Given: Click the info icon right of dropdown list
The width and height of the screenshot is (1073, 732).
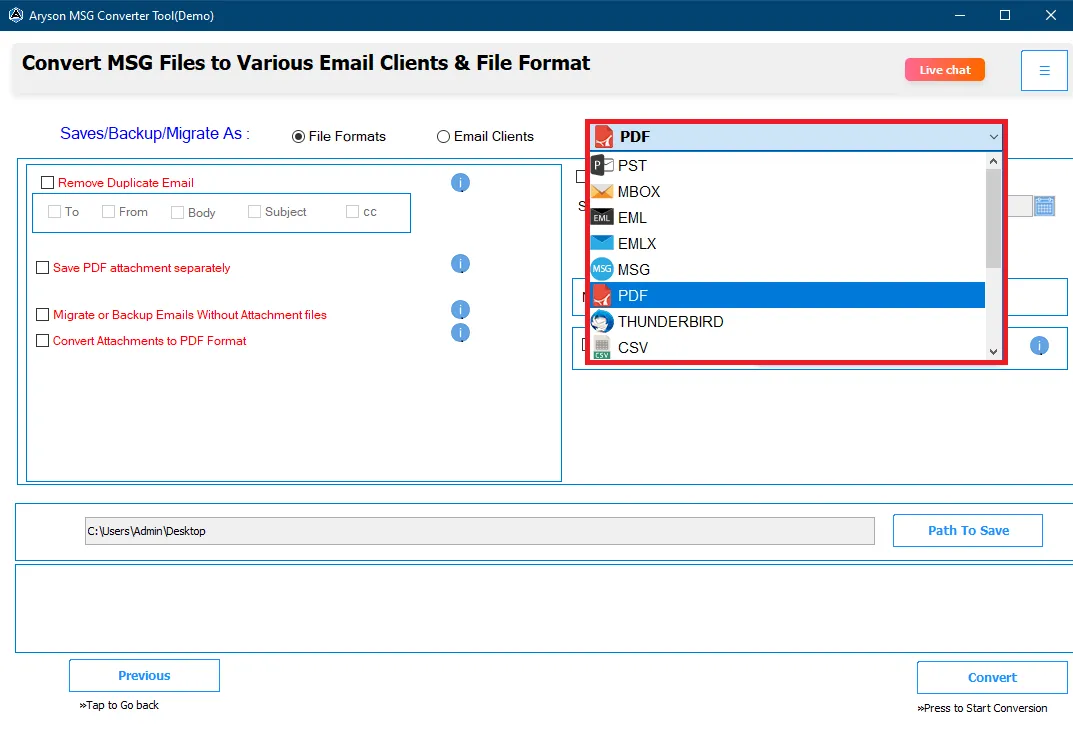Looking at the screenshot, I should coord(1039,345).
